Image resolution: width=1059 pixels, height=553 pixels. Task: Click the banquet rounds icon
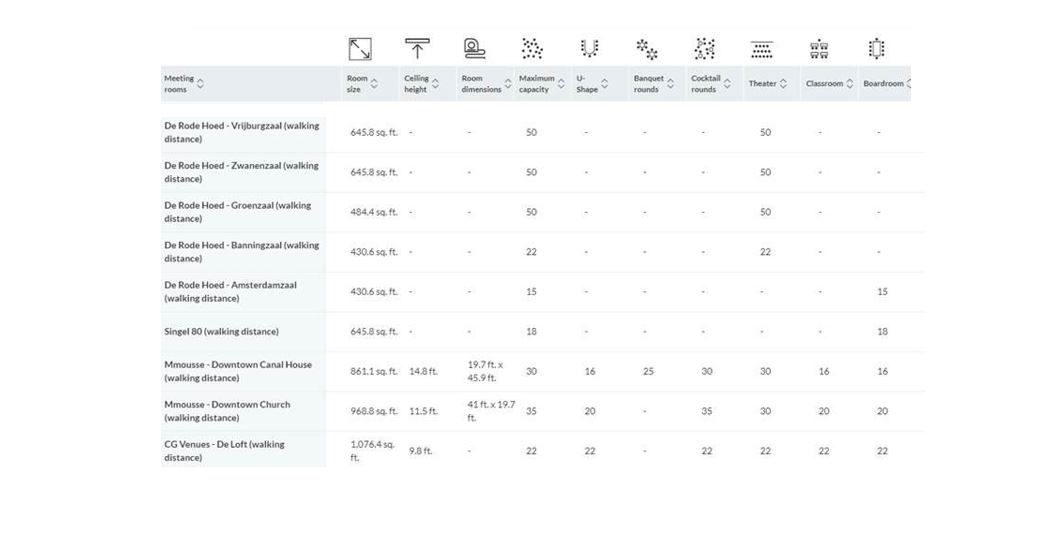(x=647, y=49)
